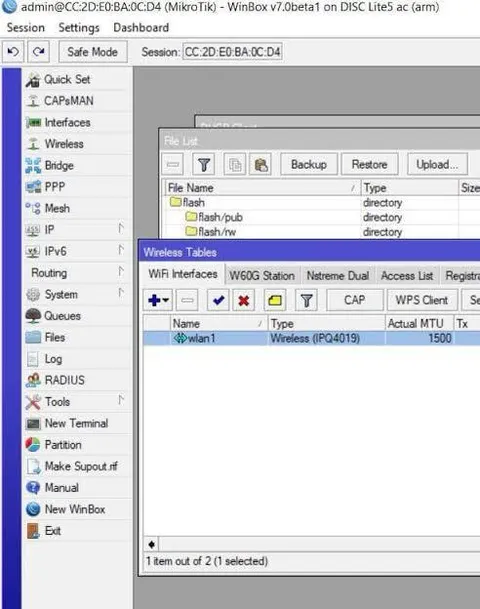Sort interfaces by the Actual MTU column
Viewport: 480px width, 609px height.
pos(419,324)
